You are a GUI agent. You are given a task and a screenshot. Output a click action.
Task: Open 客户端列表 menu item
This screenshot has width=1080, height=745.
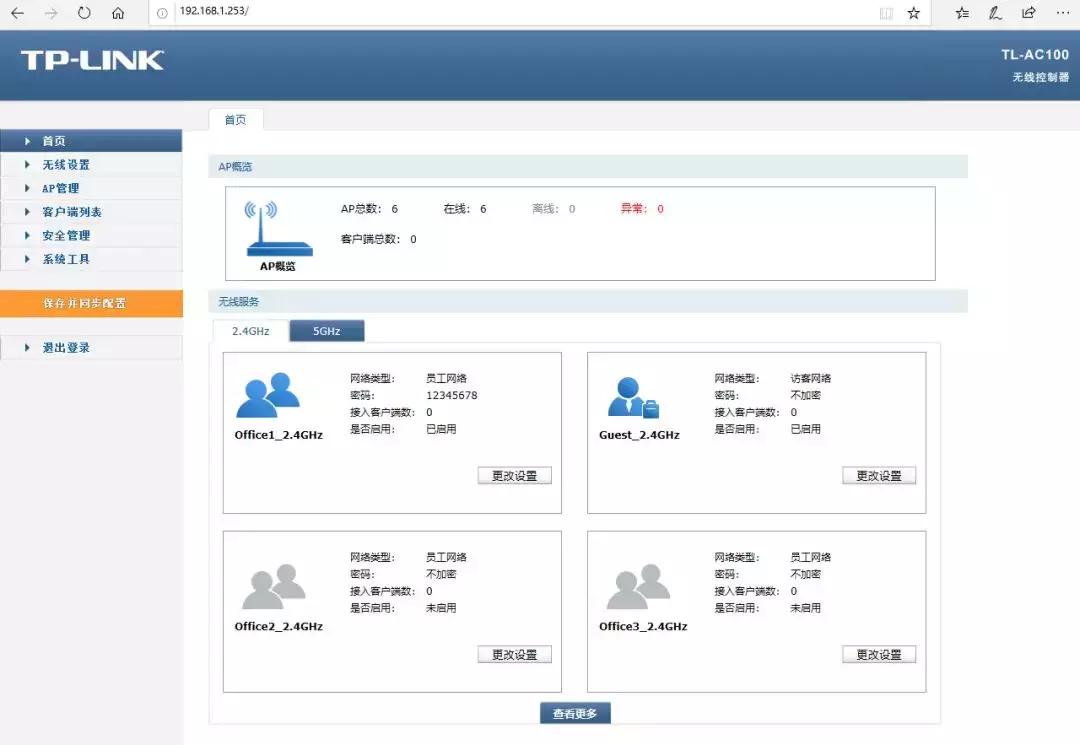point(91,212)
